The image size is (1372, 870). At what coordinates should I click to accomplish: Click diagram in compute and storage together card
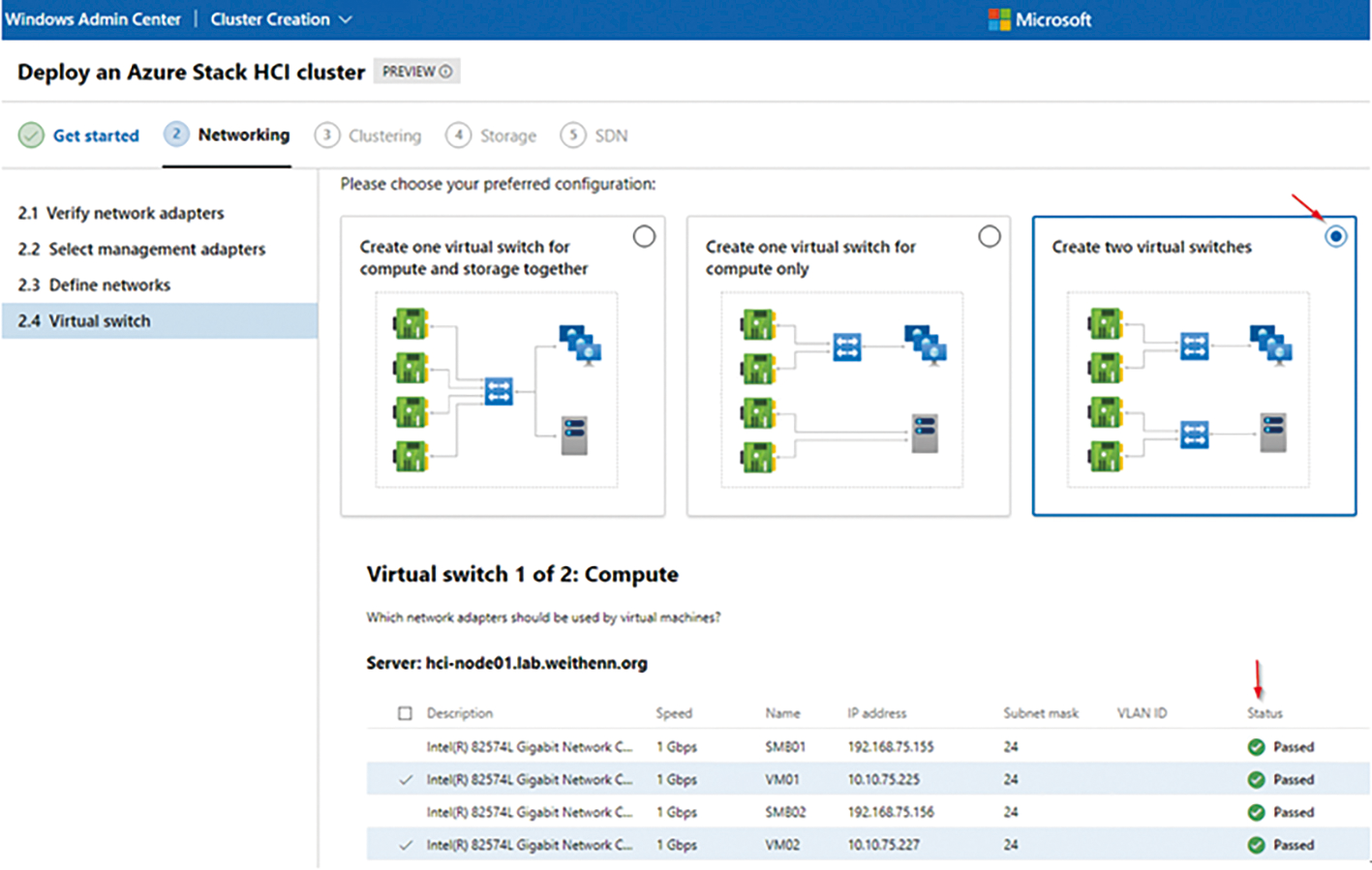497,390
